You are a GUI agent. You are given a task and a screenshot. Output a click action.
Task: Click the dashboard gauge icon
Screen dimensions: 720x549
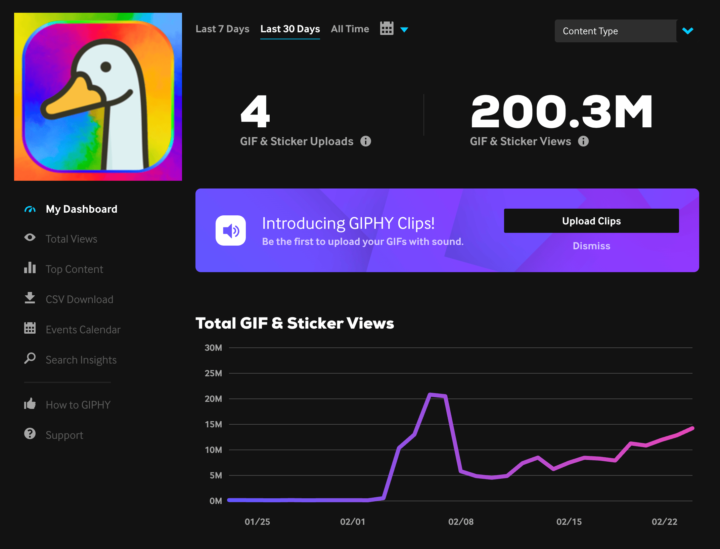tap(29, 209)
